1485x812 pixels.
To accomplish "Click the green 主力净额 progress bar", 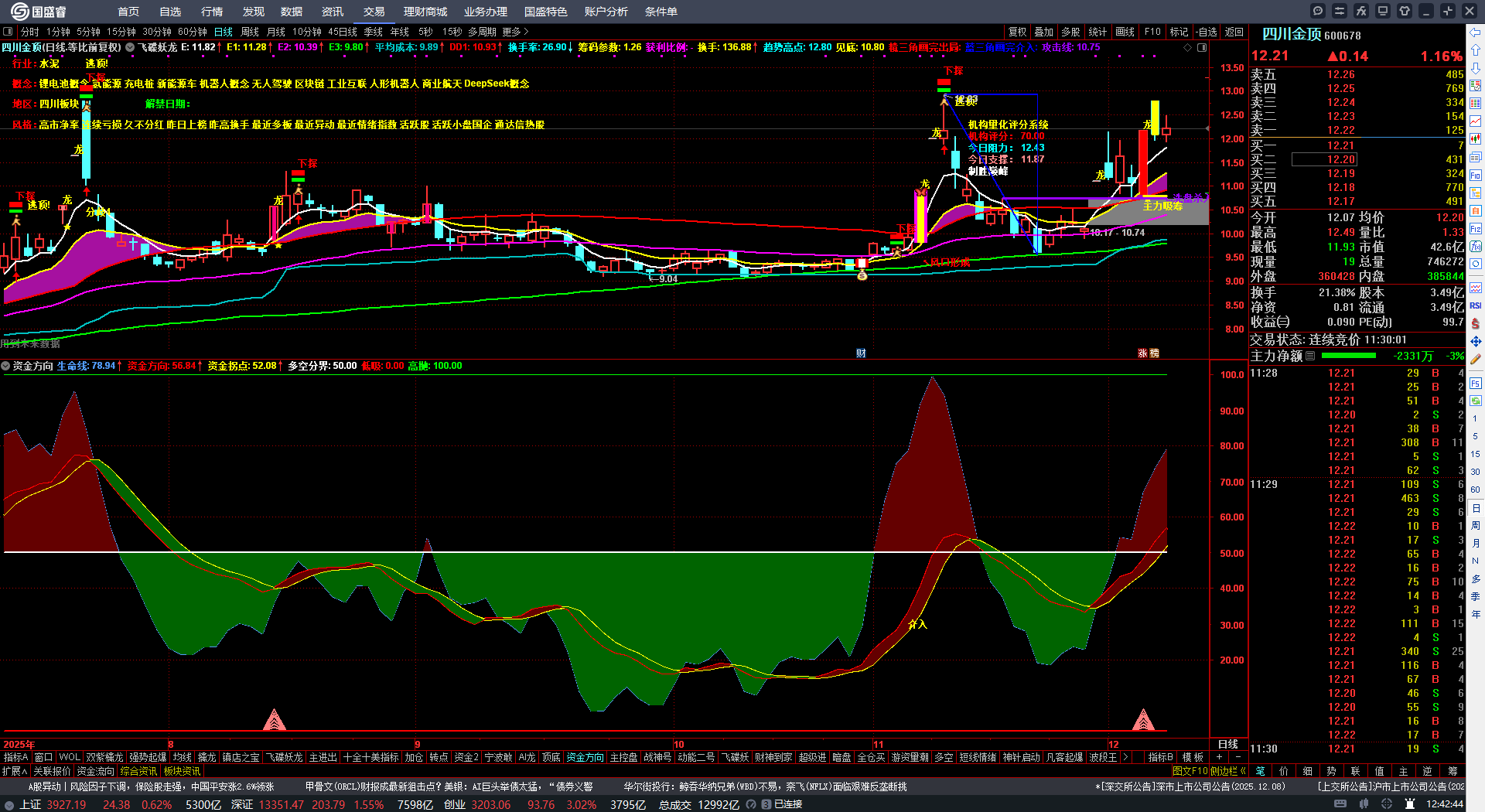I will coord(1349,356).
